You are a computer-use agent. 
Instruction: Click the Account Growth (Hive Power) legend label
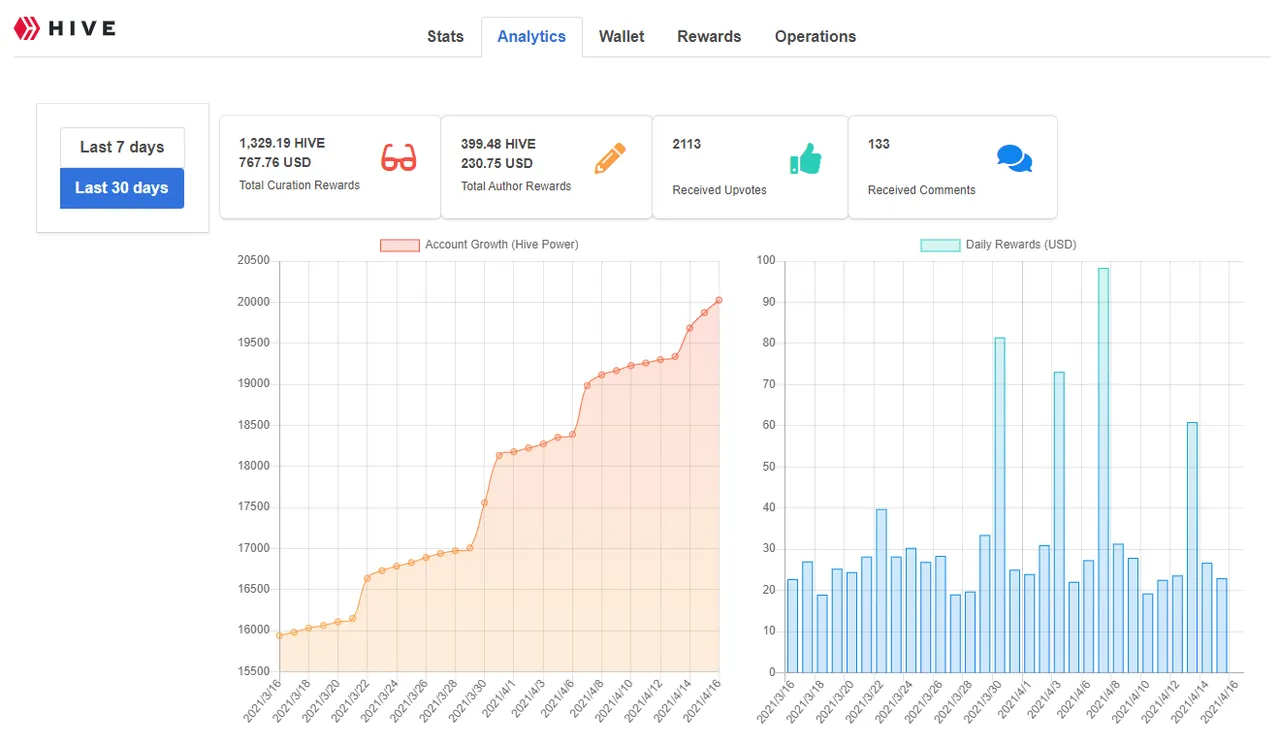(x=502, y=245)
